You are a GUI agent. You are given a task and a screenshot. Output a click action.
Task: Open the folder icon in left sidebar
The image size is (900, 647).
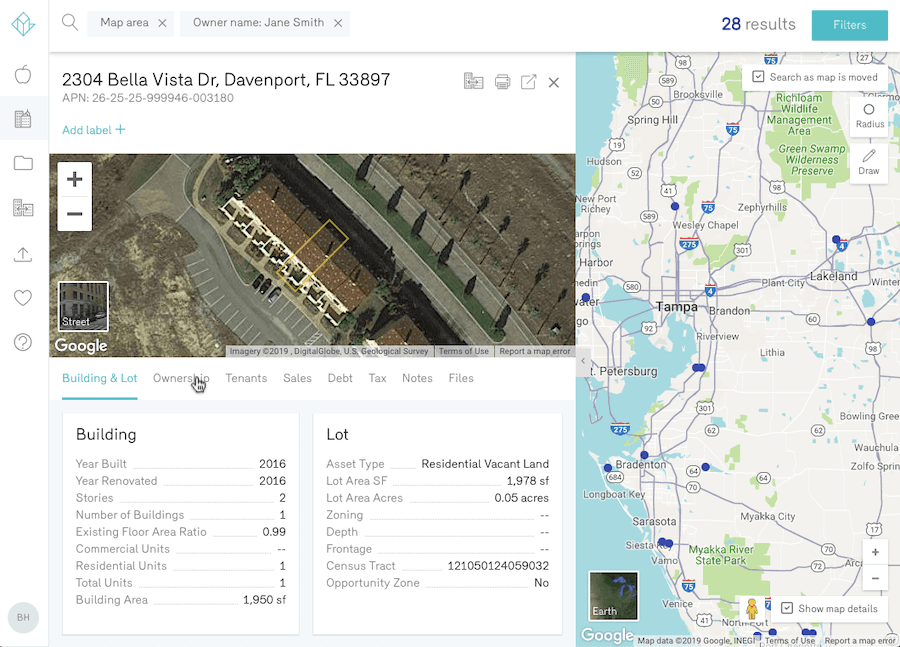(x=23, y=164)
